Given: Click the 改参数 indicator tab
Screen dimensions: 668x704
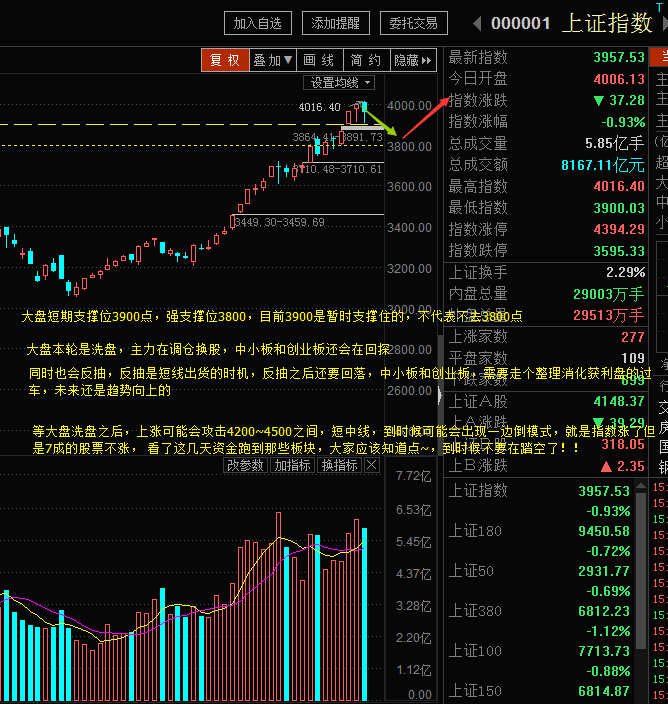Looking at the screenshot, I should [246, 465].
